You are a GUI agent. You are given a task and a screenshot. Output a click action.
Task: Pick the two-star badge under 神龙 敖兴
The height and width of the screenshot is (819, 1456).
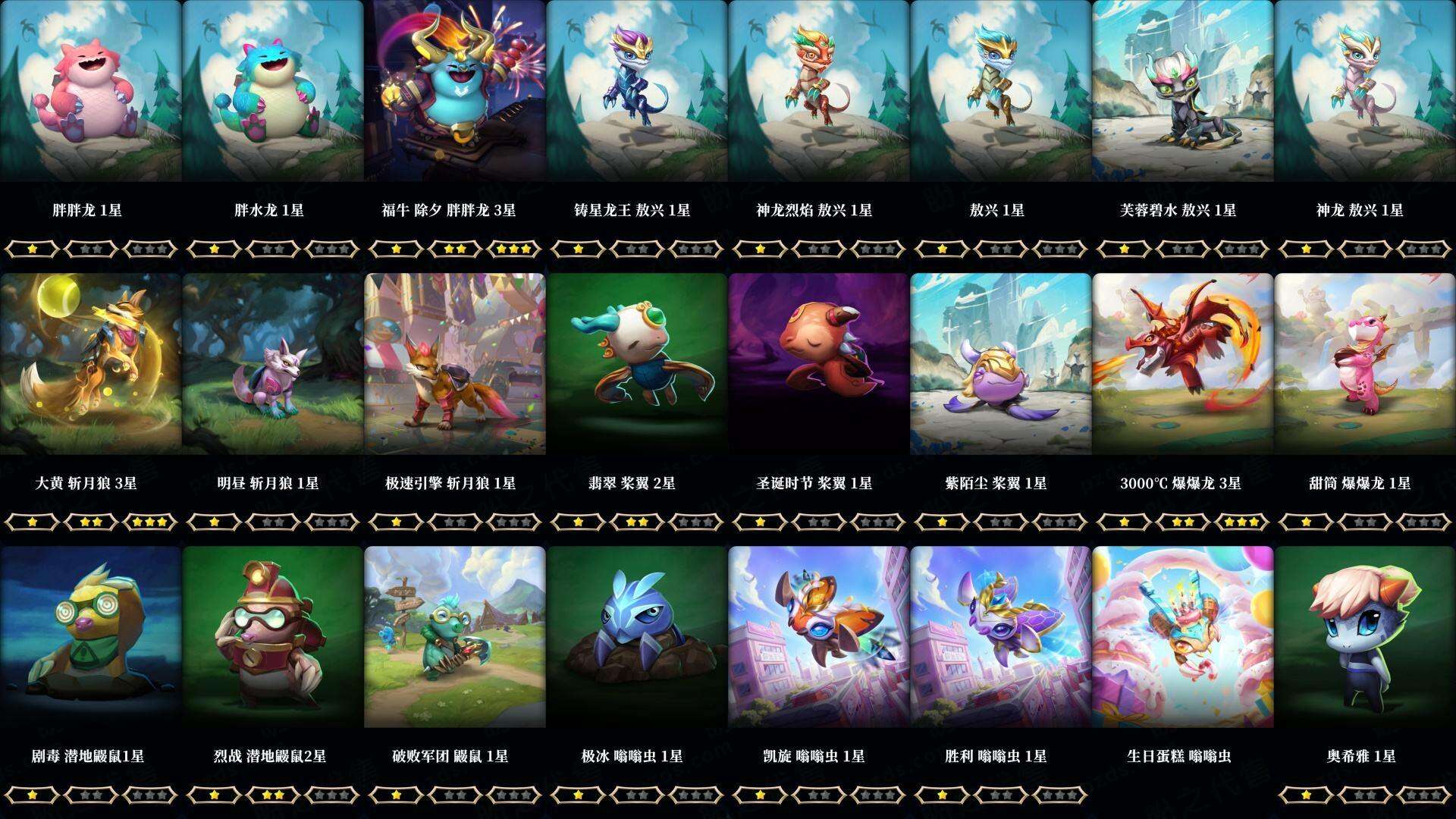pyautogui.click(x=1365, y=249)
